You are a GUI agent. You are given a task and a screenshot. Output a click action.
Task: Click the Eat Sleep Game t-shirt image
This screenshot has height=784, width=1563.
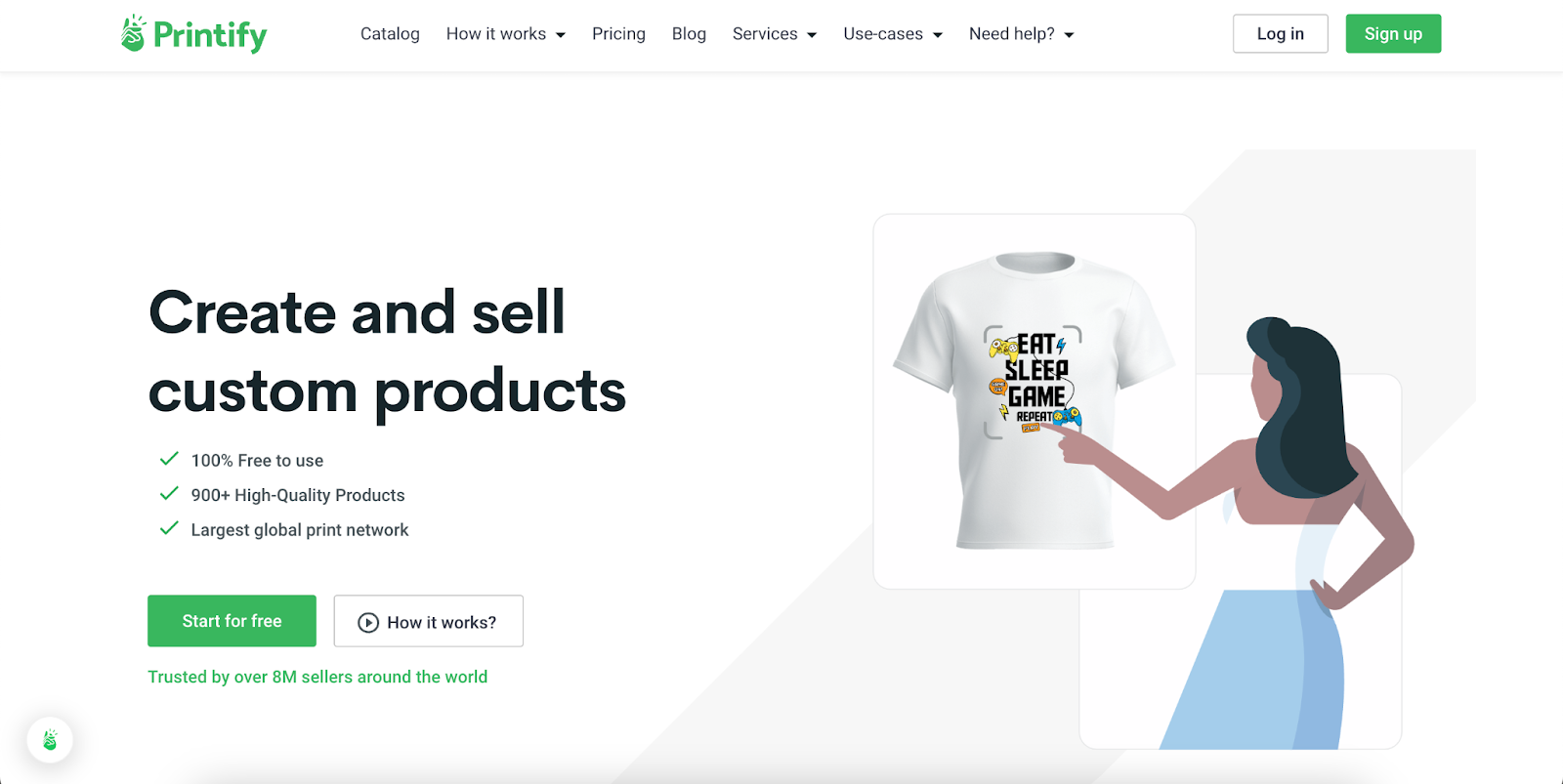[1034, 400]
